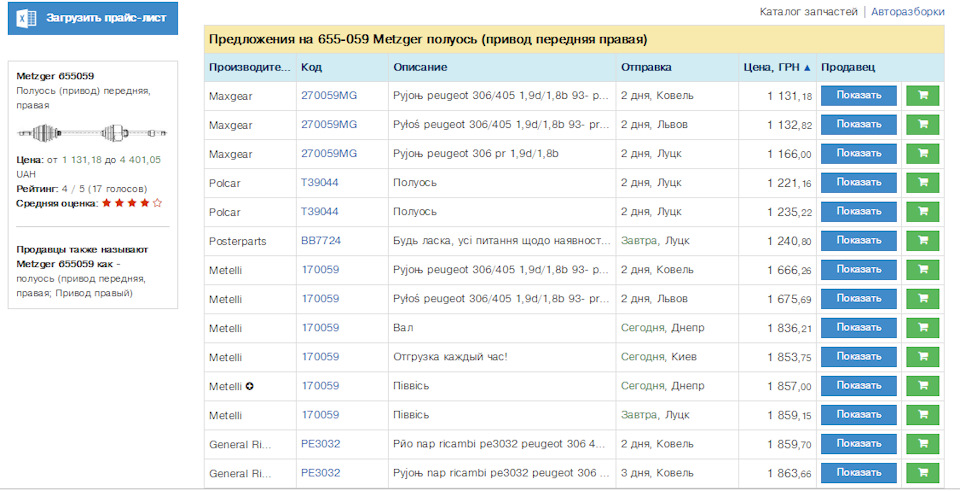
Task: Click the first red rating star
Action: point(107,203)
